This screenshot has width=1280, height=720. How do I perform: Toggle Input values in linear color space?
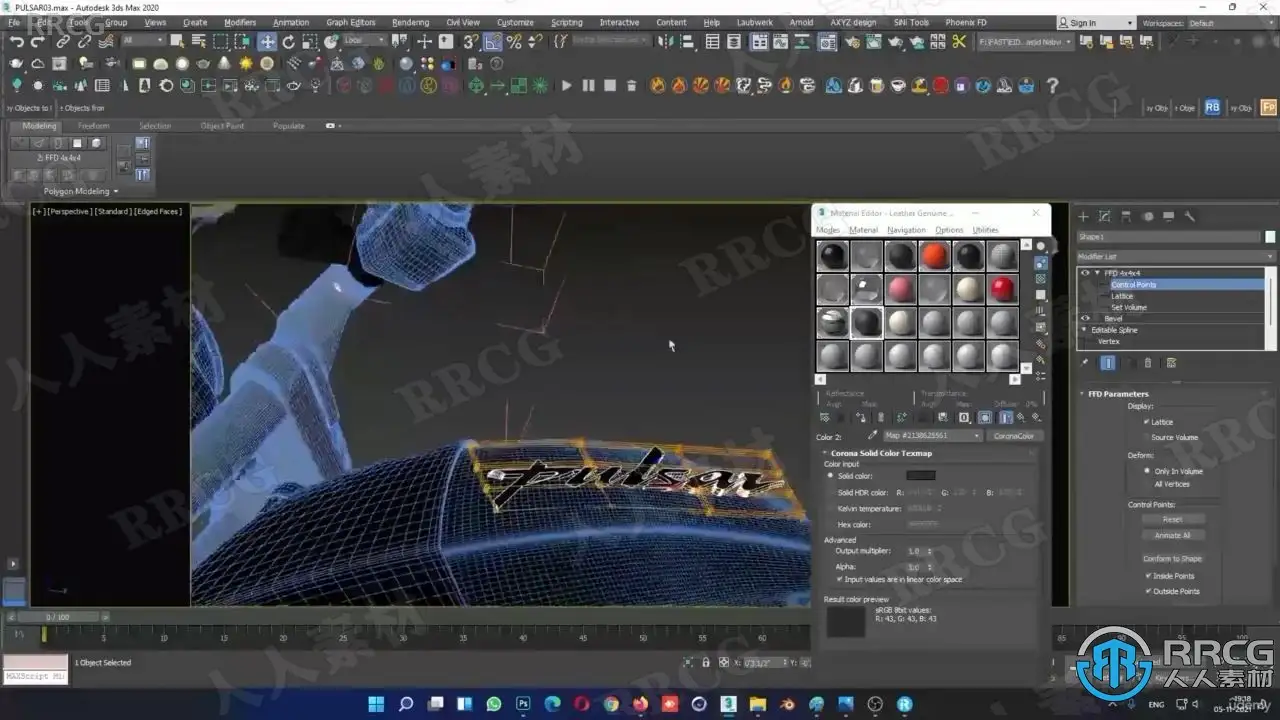click(838, 579)
